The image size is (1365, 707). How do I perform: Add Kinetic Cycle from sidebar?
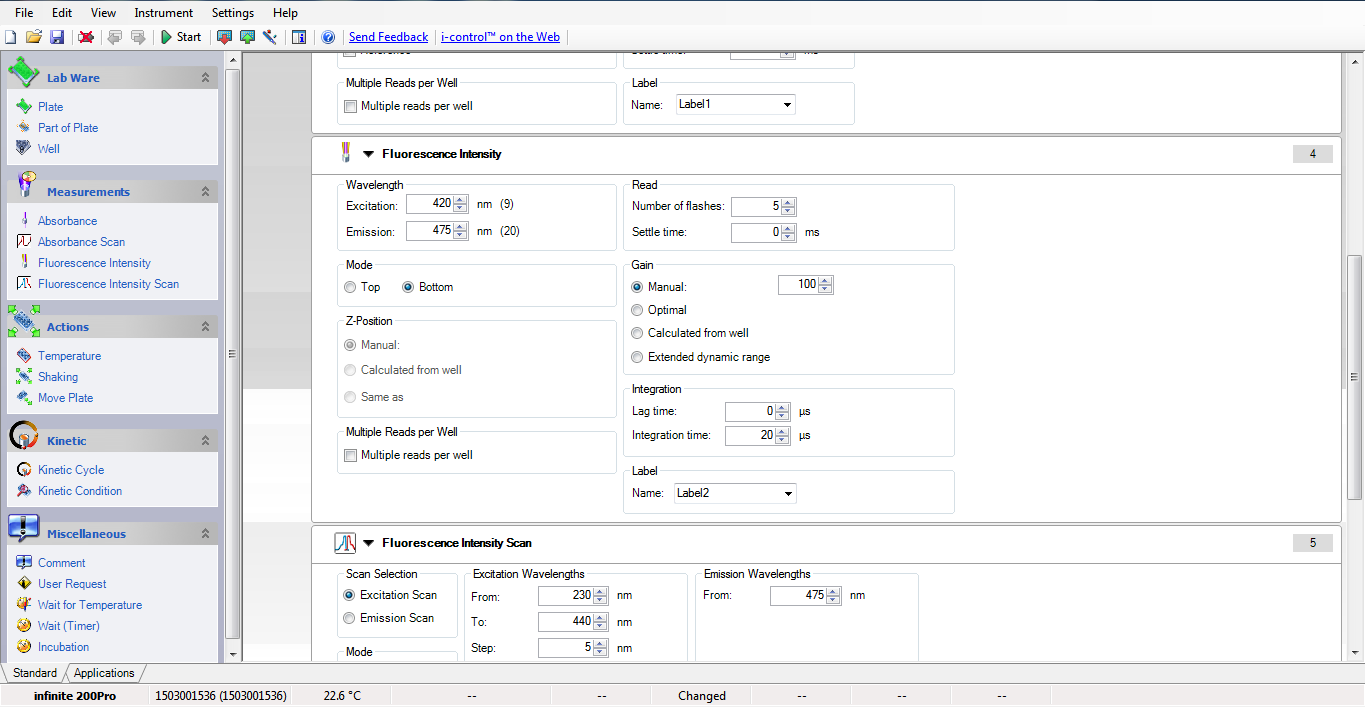[70, 470]
